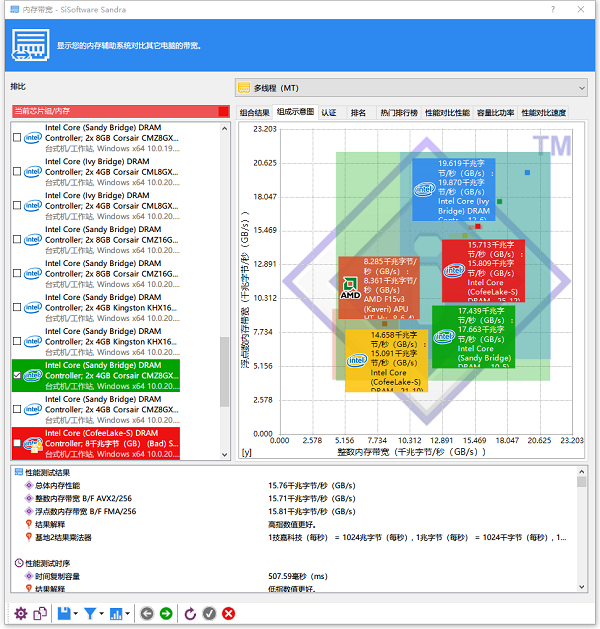Click the blue filter funnel icon
600x629 pixels.
click(90, 613)
